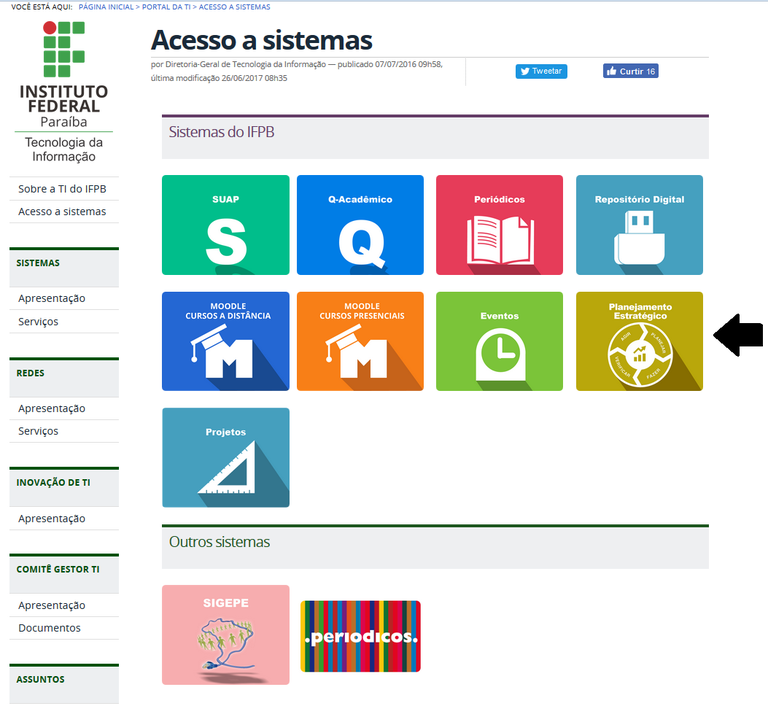
Task: Open the Repositório Digital tile
Action: click(x=639, y=225)
